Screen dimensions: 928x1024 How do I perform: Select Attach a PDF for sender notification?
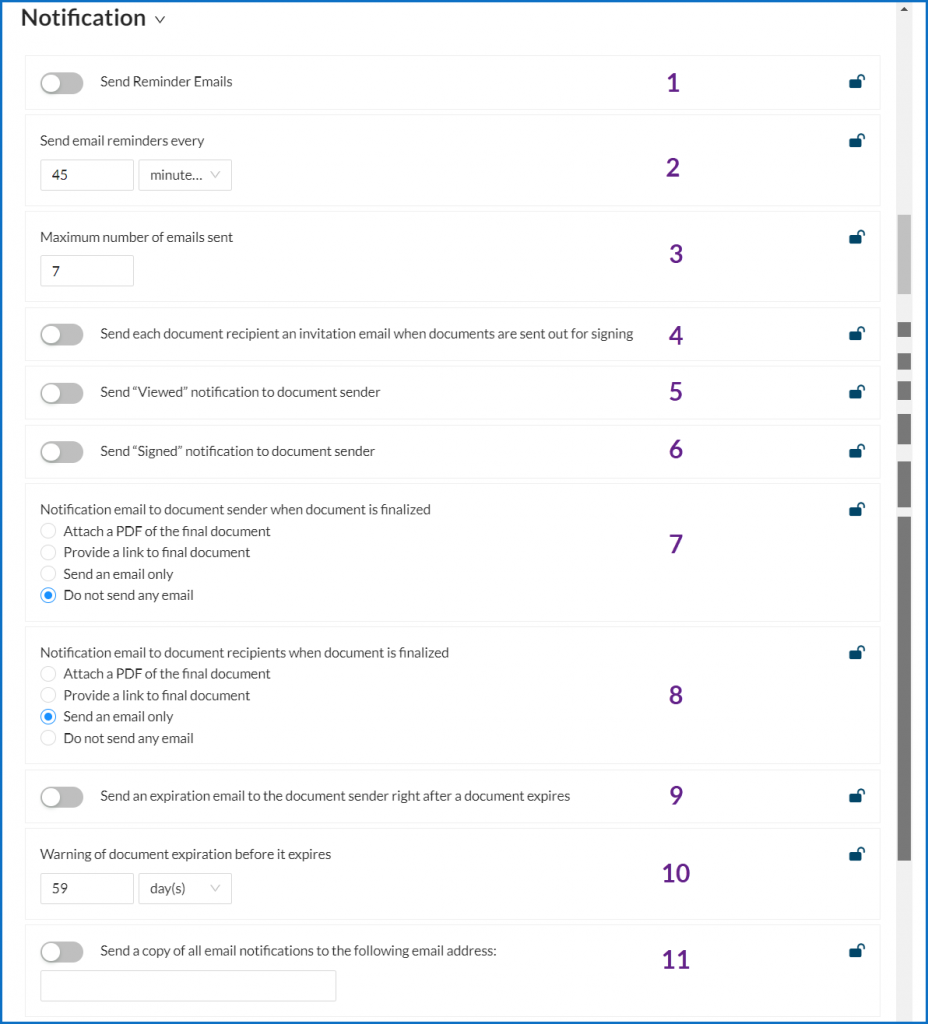click(x=47, y=531)
